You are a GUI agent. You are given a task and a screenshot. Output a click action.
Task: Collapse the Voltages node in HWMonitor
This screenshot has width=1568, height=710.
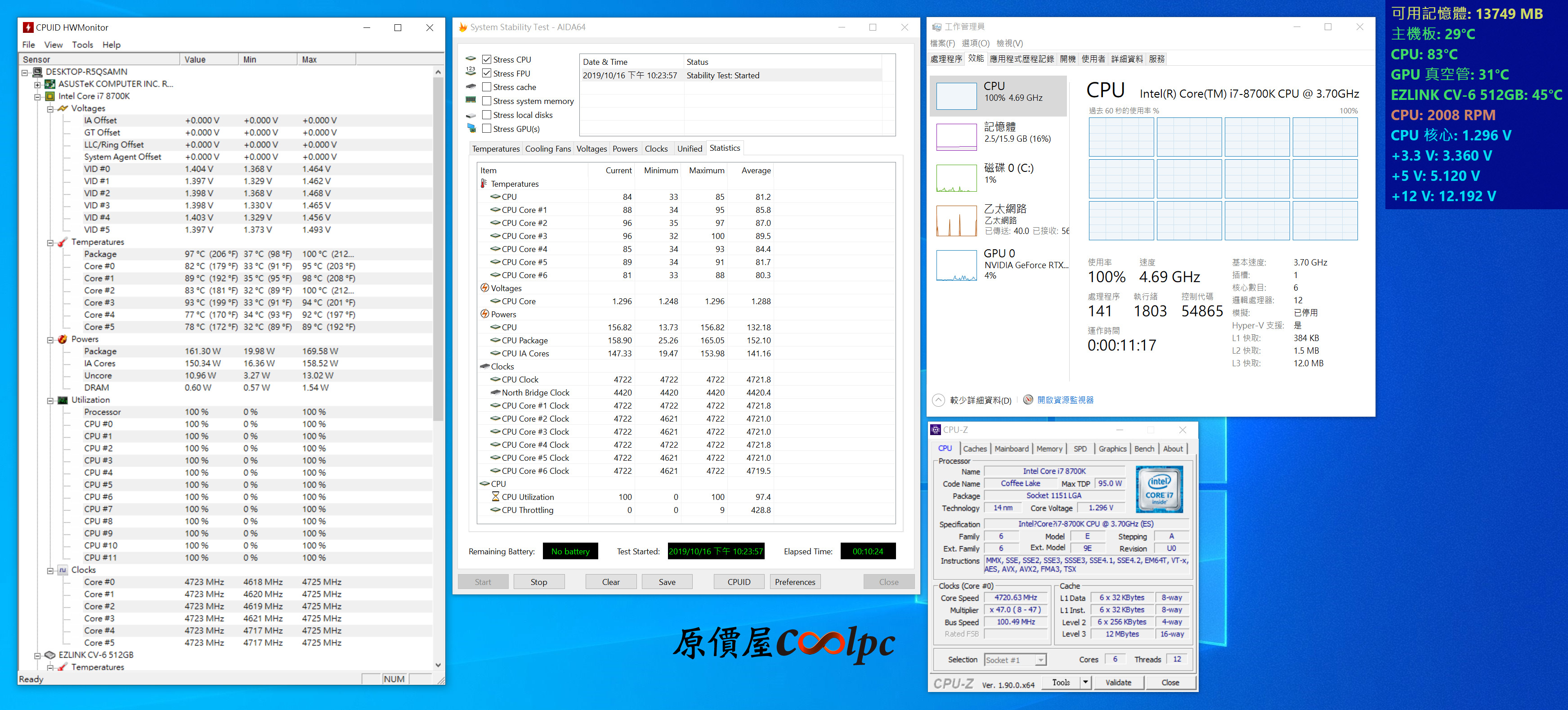pos(50,109)
